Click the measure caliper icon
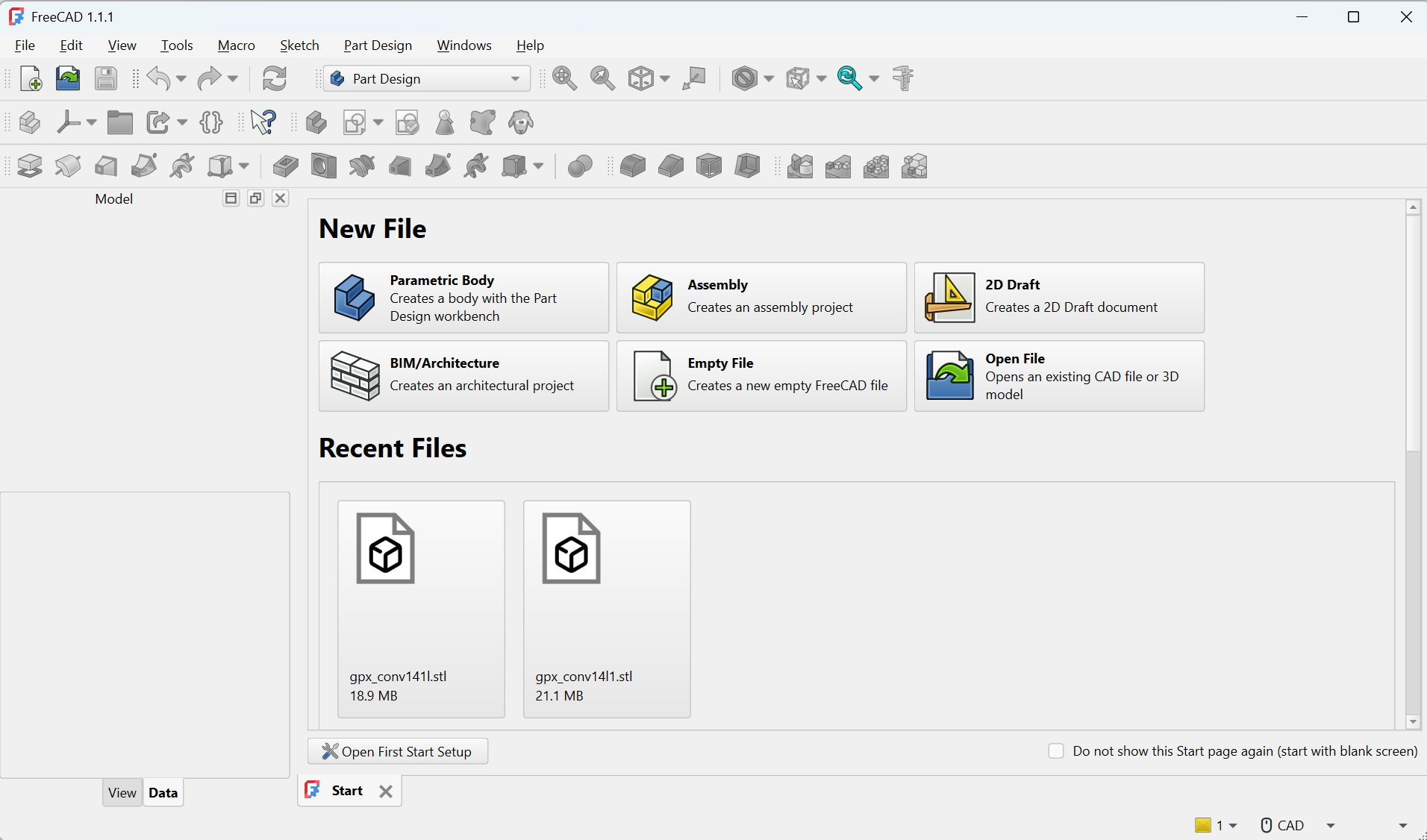 (903, 78)
